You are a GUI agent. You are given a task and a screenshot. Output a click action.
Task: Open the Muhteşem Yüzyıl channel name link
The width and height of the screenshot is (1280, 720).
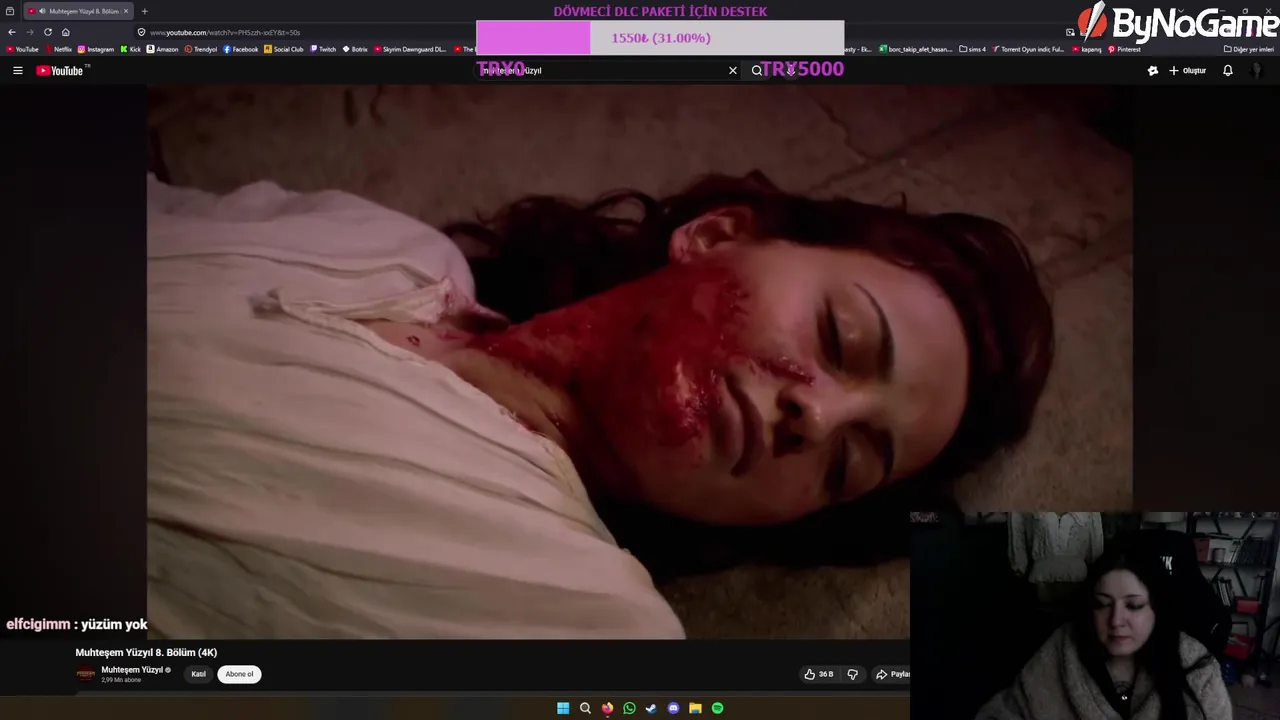[x=132, y=670]
